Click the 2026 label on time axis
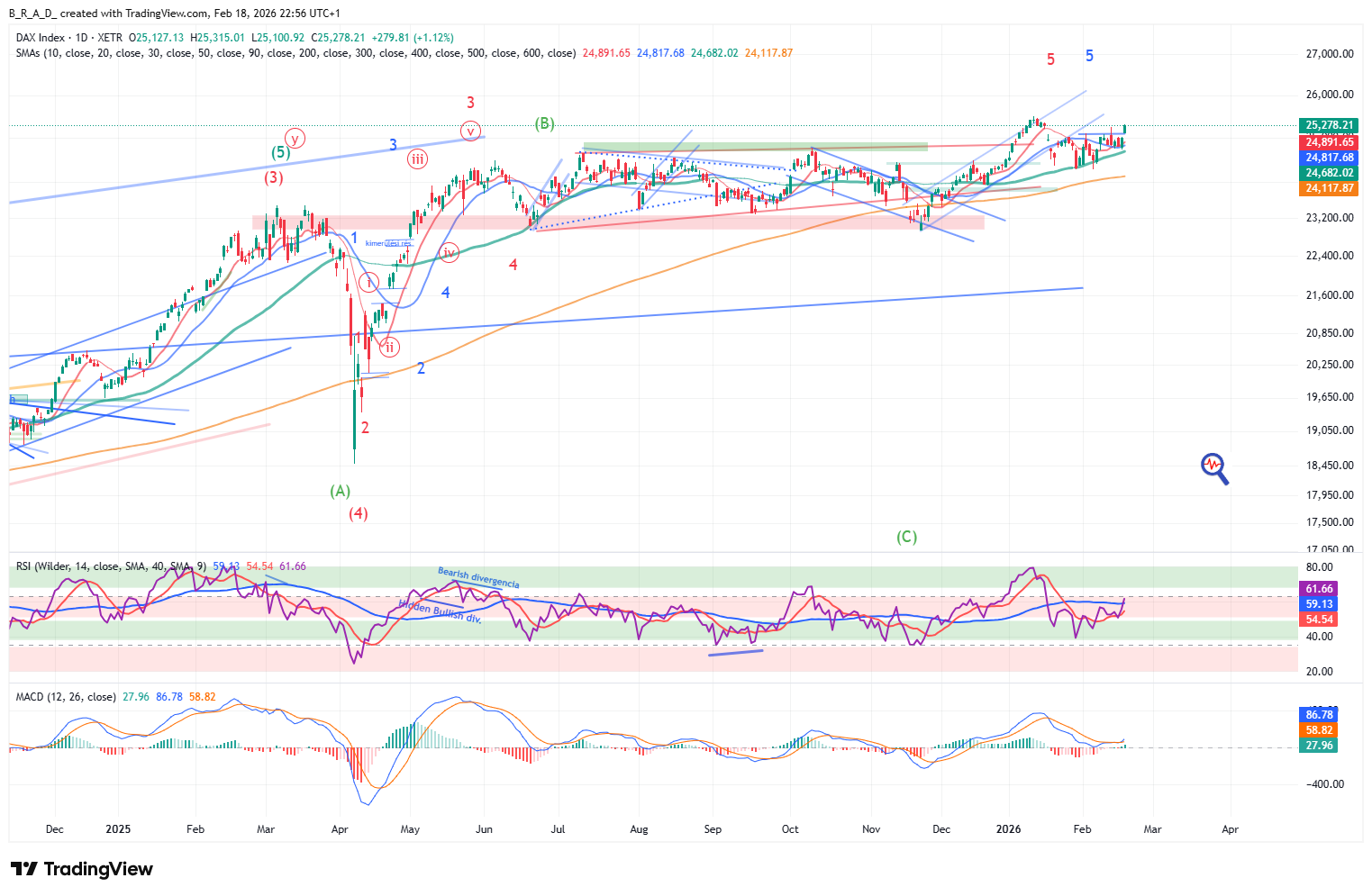Viewport: 1372px width, 896px height. pyautogui.click(x=1008, y=828)
